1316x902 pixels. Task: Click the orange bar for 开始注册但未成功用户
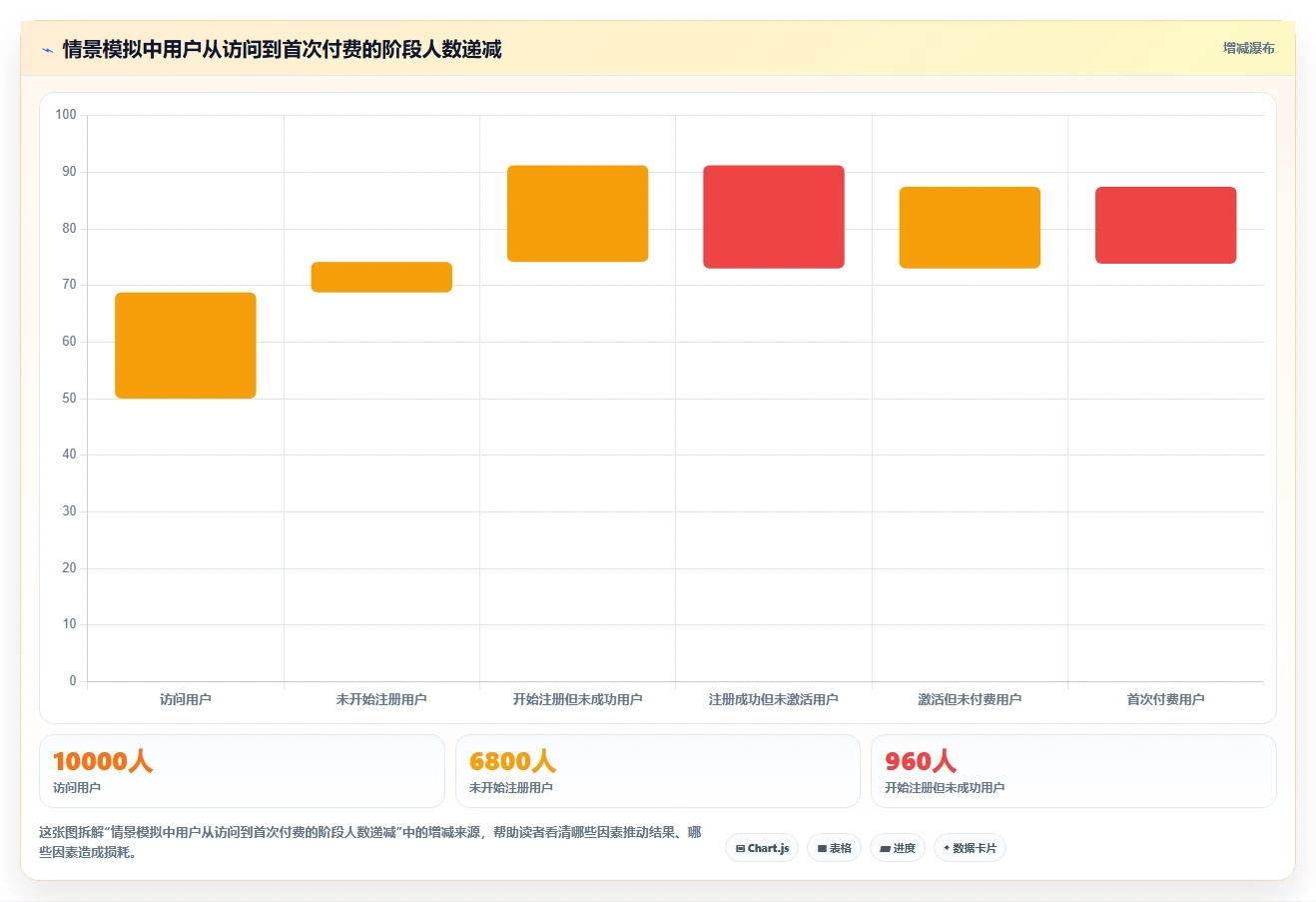(x=578, y=214)
